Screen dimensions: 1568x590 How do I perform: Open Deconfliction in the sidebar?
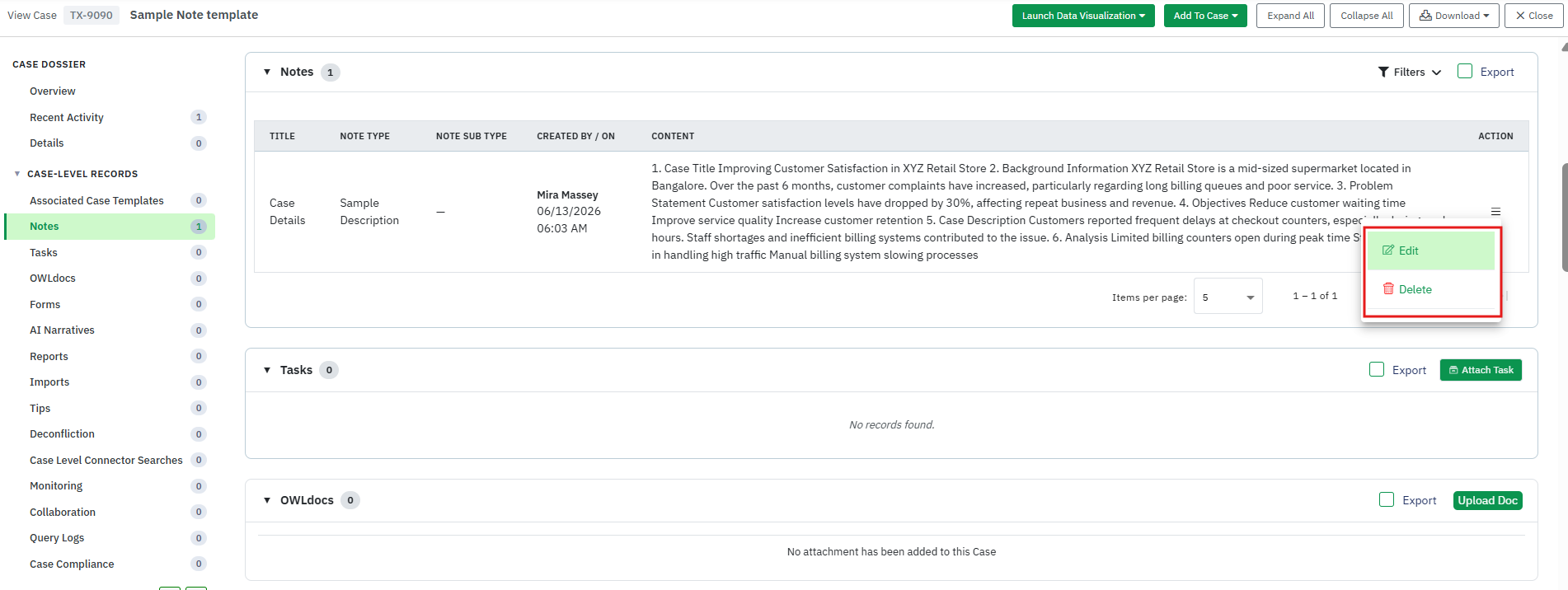pyautogui.click(x=62, y=434)
